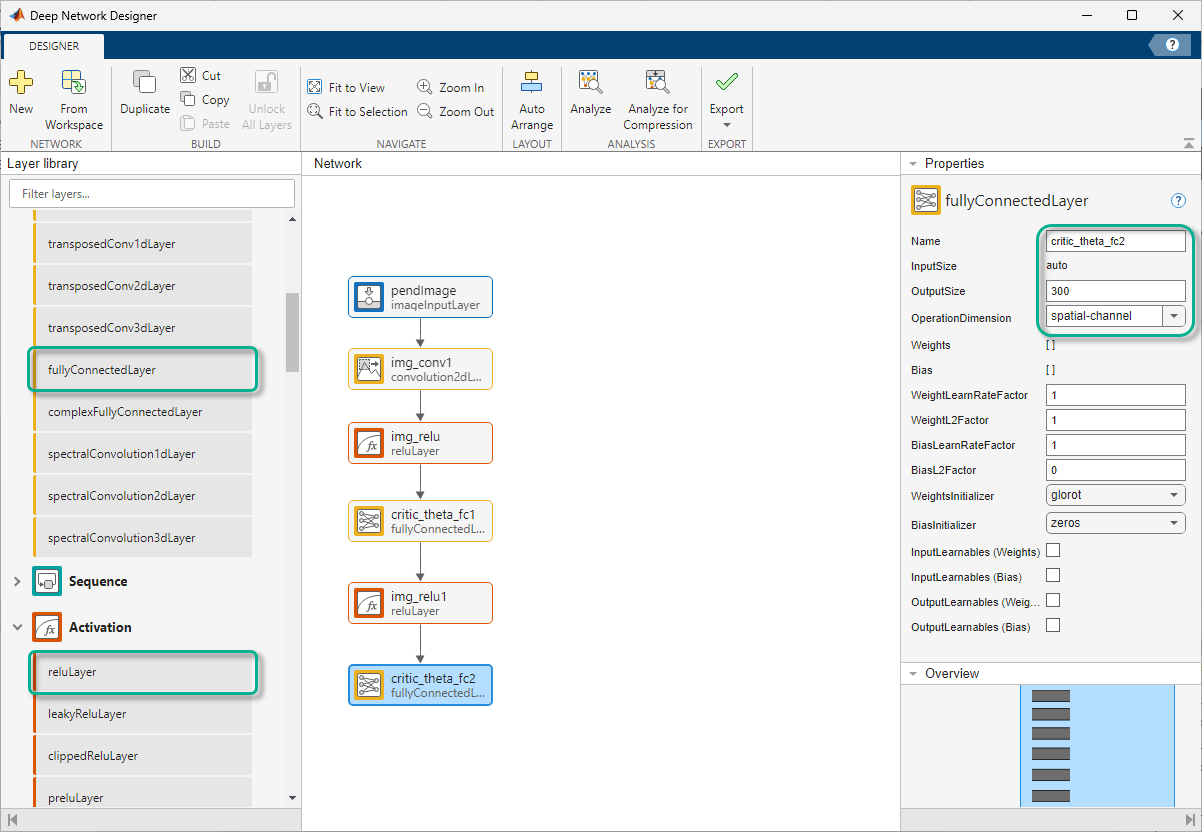Create a New network

tap(21, 95)
